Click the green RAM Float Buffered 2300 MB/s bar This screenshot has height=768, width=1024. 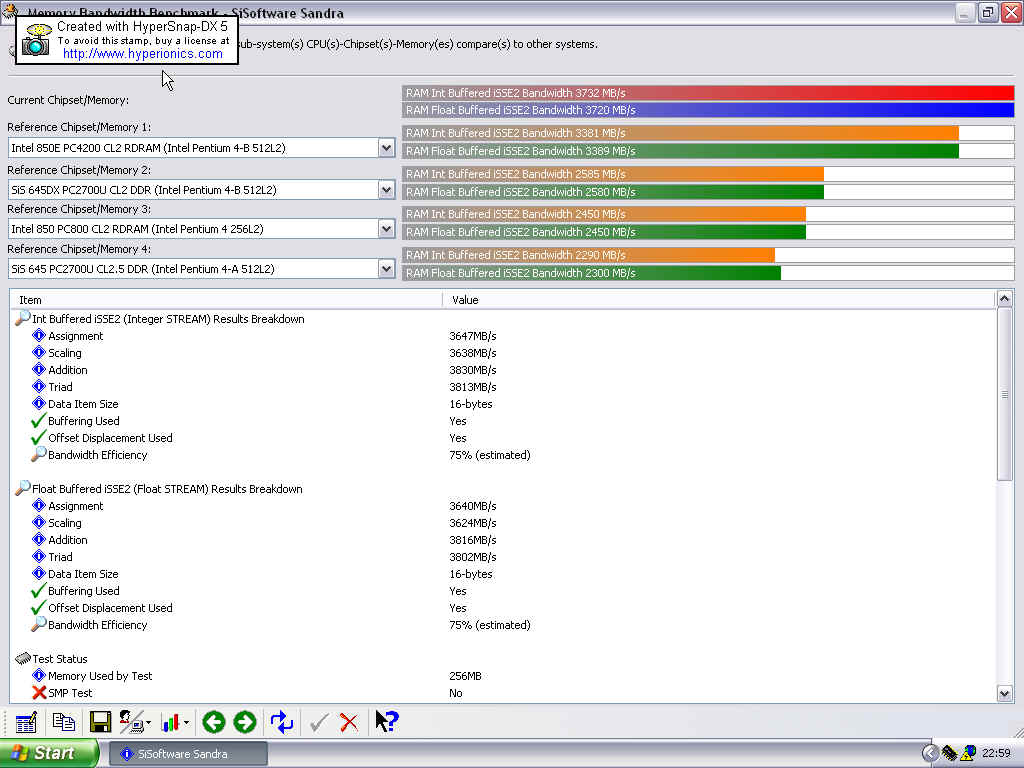592,273
